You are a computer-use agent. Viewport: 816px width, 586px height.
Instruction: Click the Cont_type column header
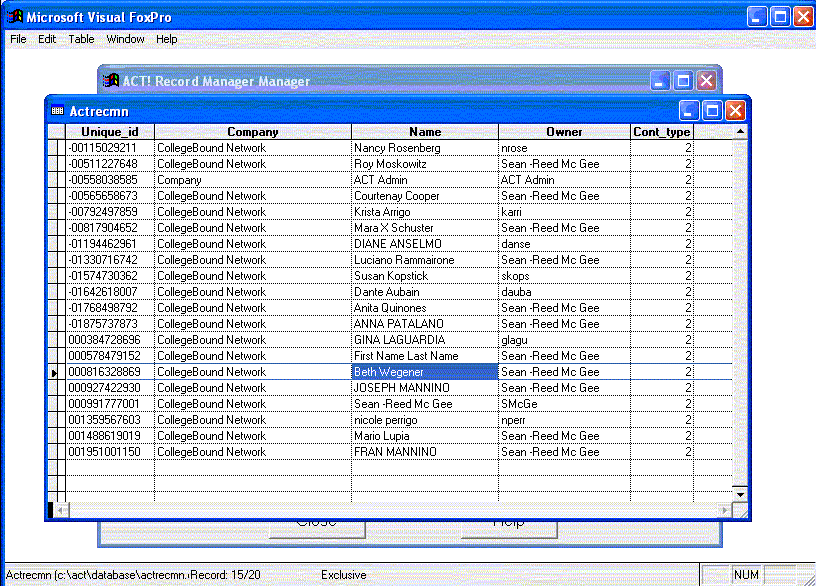click(x=661, y=132)
